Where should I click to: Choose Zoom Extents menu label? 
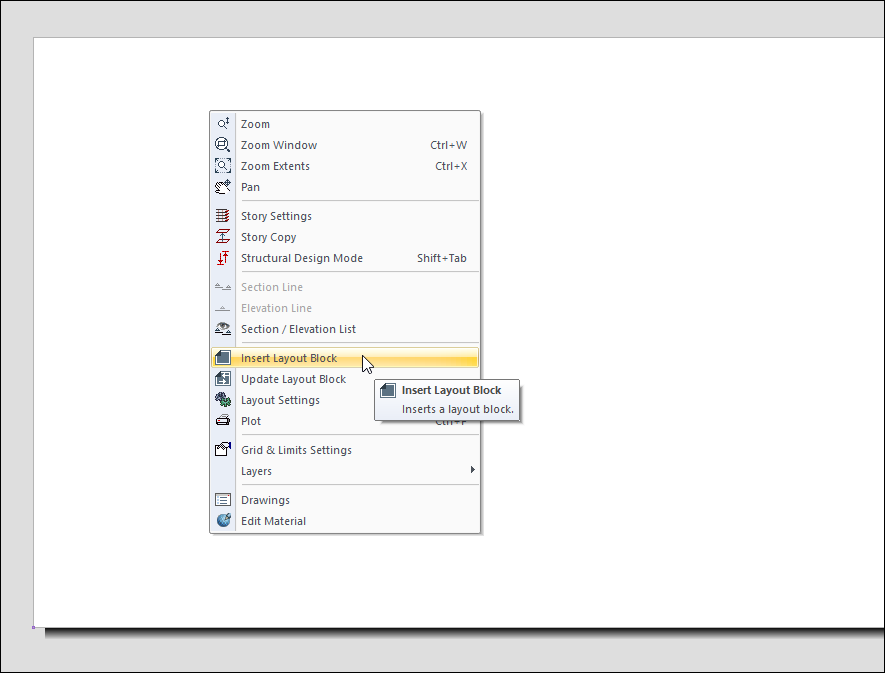pos(275,166)
